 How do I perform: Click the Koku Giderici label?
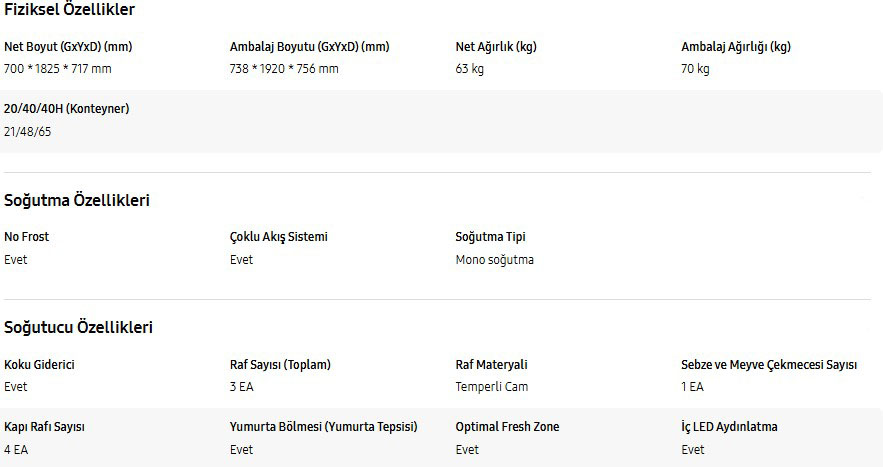click(x=39, y=364)
